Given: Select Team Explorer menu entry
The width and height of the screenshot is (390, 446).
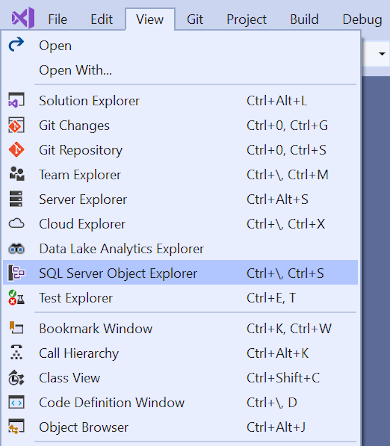Looking at the screenshot, I should (180, 175).
